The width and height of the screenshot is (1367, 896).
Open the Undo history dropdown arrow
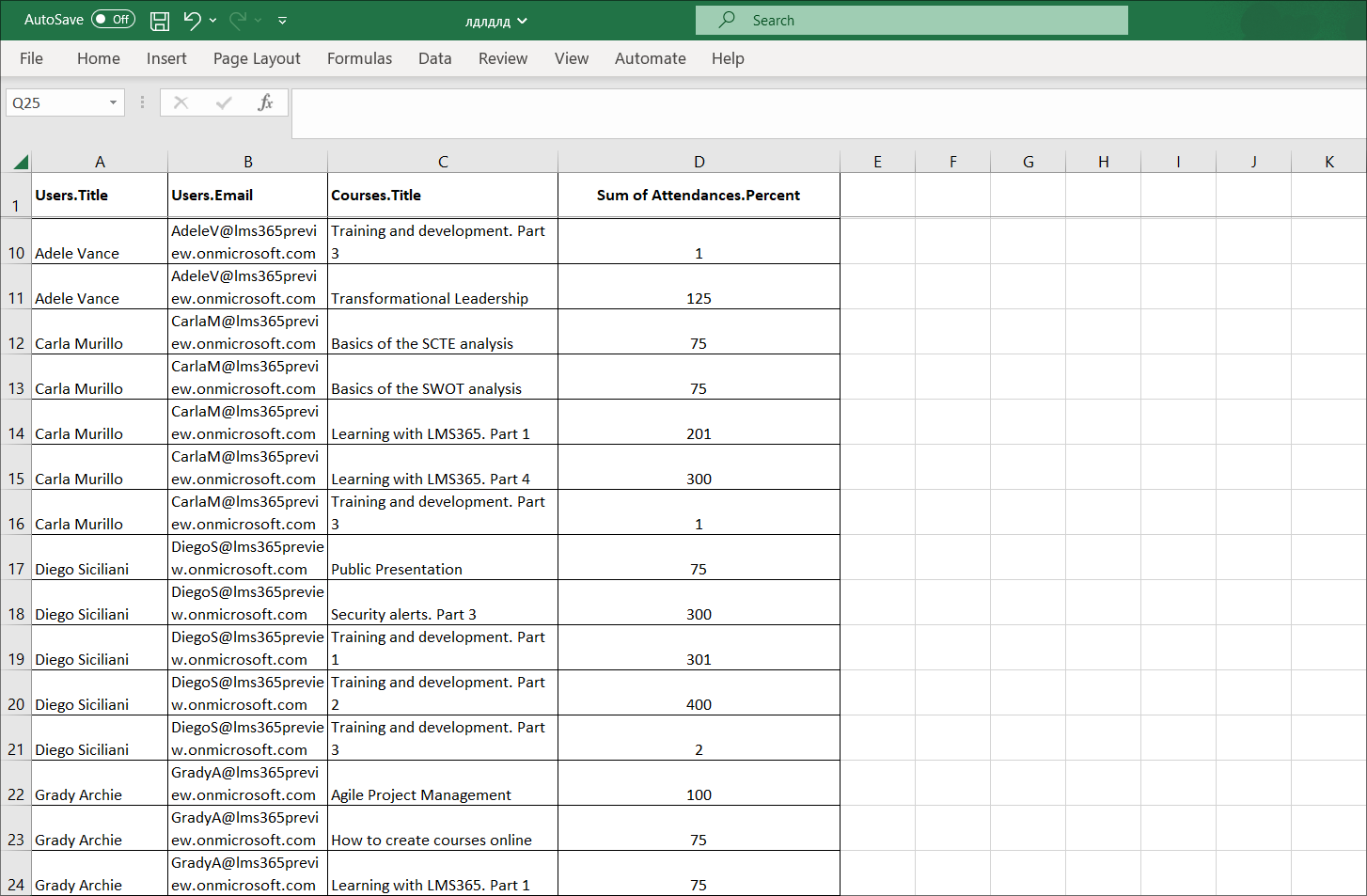coord(213,20)
